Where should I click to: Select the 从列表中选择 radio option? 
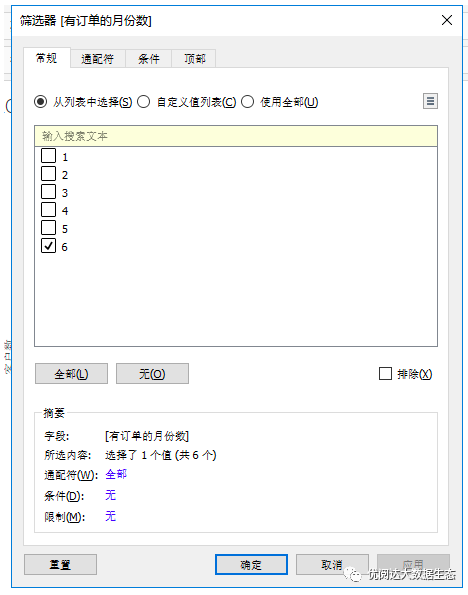point(41,102)
